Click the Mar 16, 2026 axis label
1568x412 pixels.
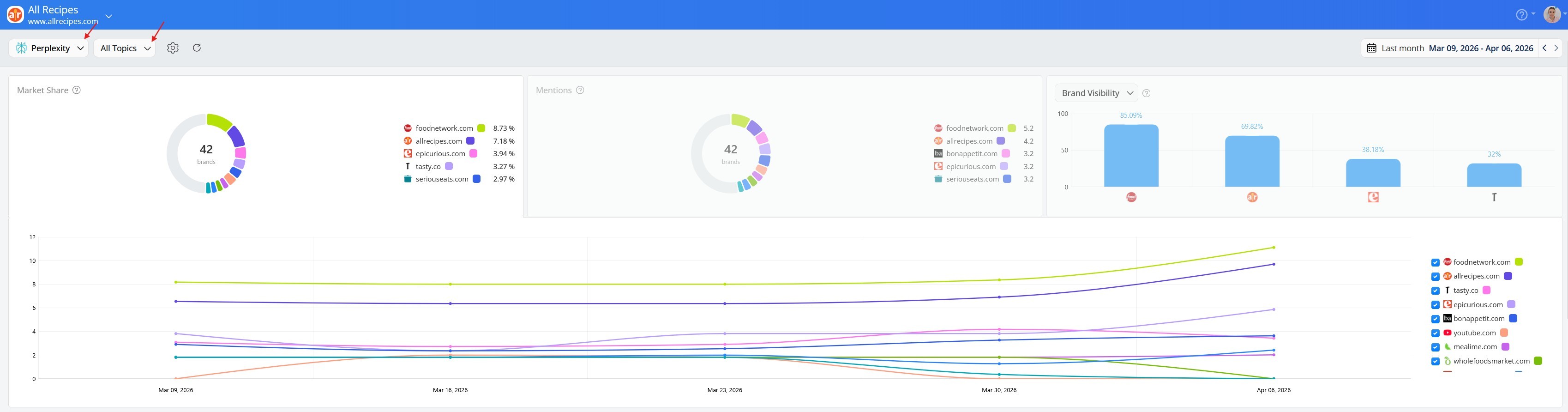pyautogui.click(x=451, y=390)
